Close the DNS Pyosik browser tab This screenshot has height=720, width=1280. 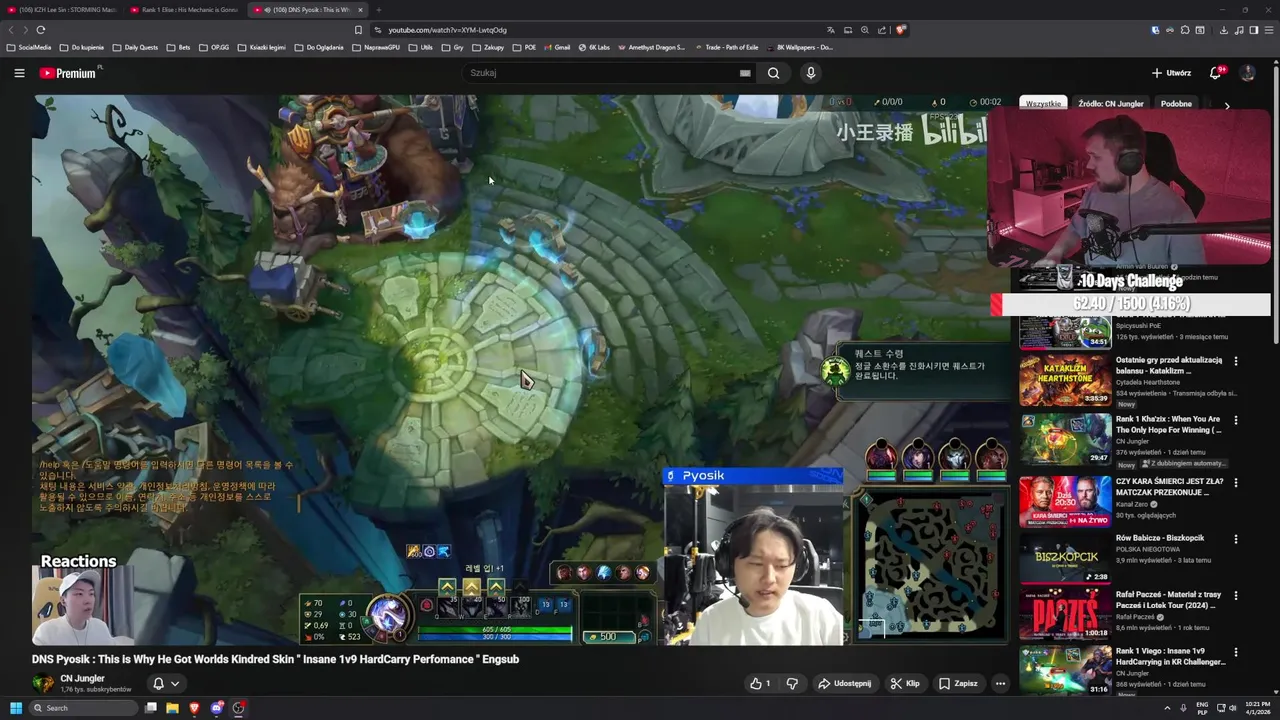click(360, 10)
